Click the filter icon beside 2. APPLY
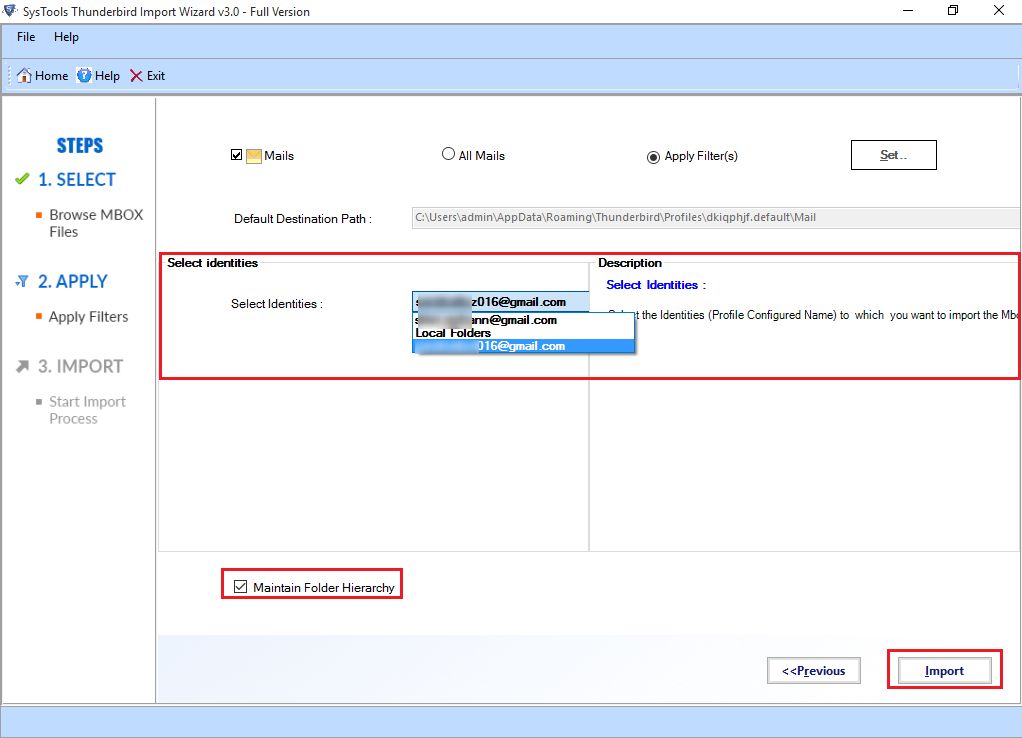This screenshot has width=1022, height=738. (x=22, y=282)
